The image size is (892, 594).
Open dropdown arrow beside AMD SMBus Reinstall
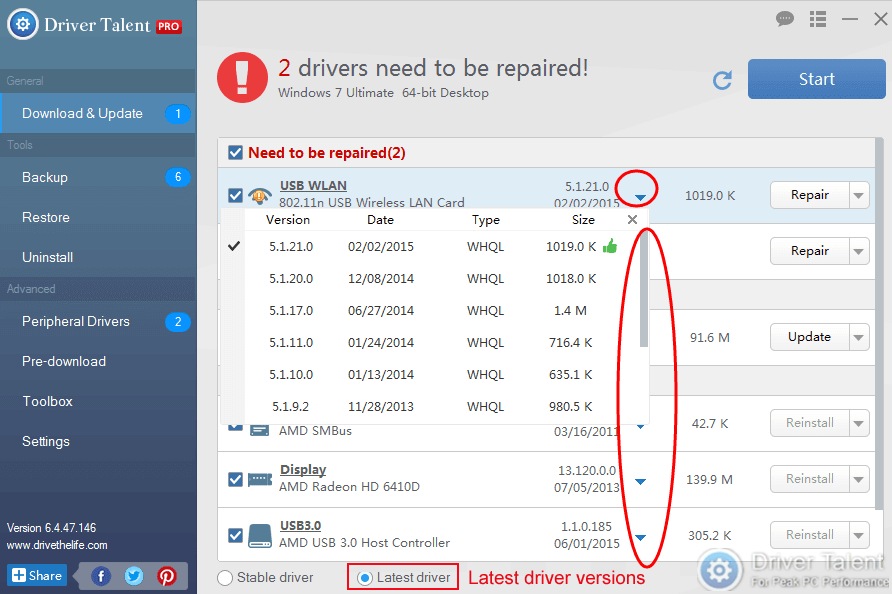[858, 423]
